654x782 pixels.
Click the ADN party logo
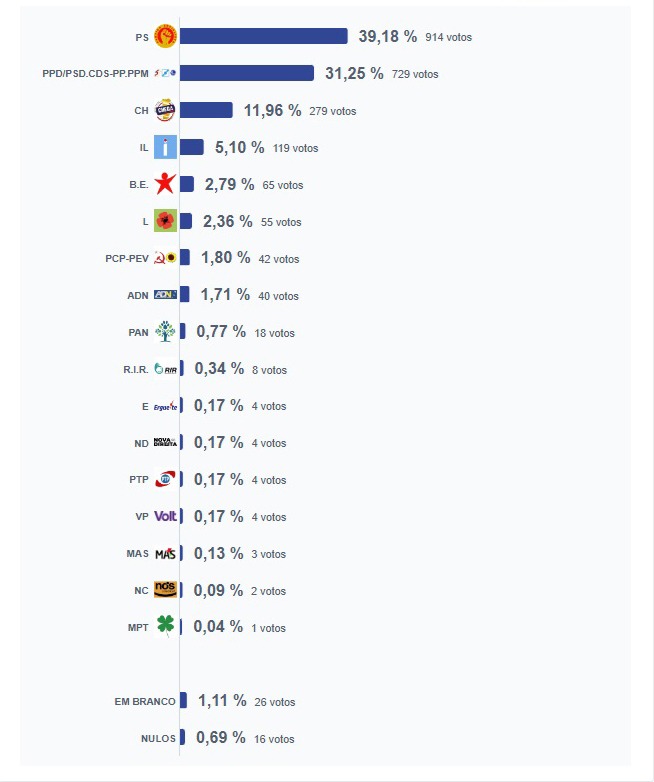point(165,295)
